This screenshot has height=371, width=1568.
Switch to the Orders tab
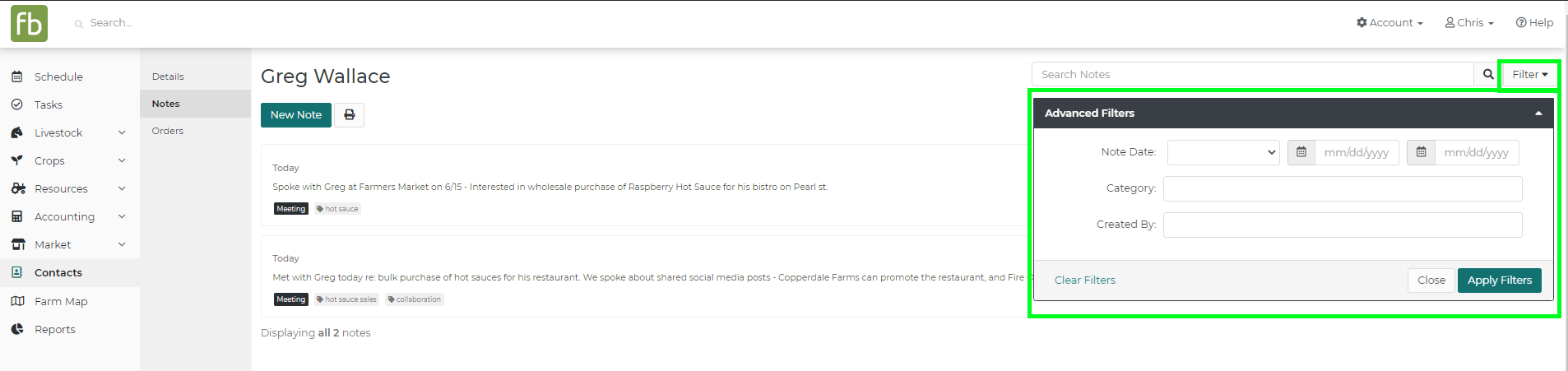click(168, 131)
